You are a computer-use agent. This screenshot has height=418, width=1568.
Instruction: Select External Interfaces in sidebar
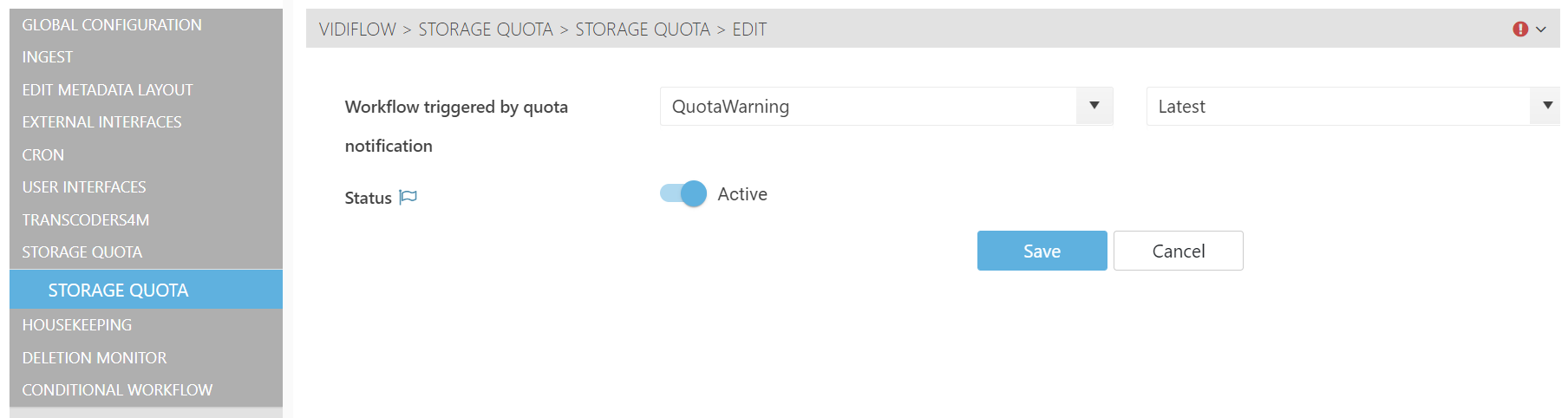[x=101, y=122]
